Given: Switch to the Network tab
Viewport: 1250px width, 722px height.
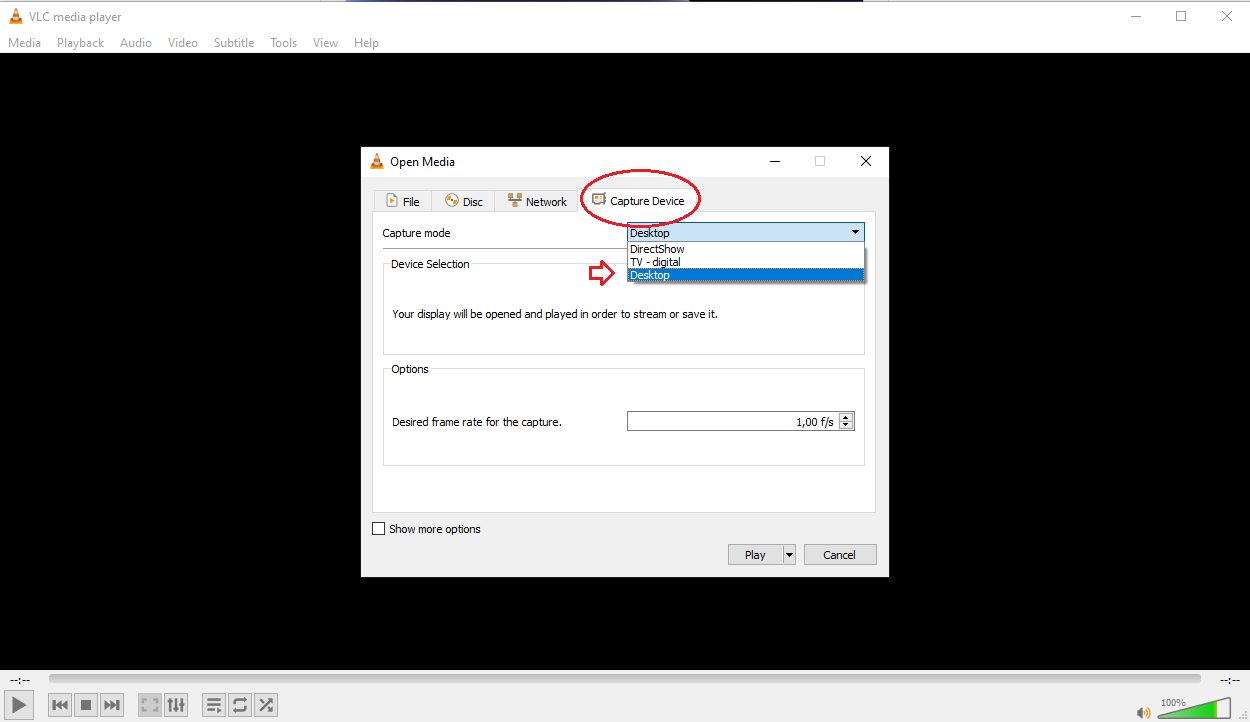Looking at the screenshot, I should pyautogui.click(x=537, y=201).
